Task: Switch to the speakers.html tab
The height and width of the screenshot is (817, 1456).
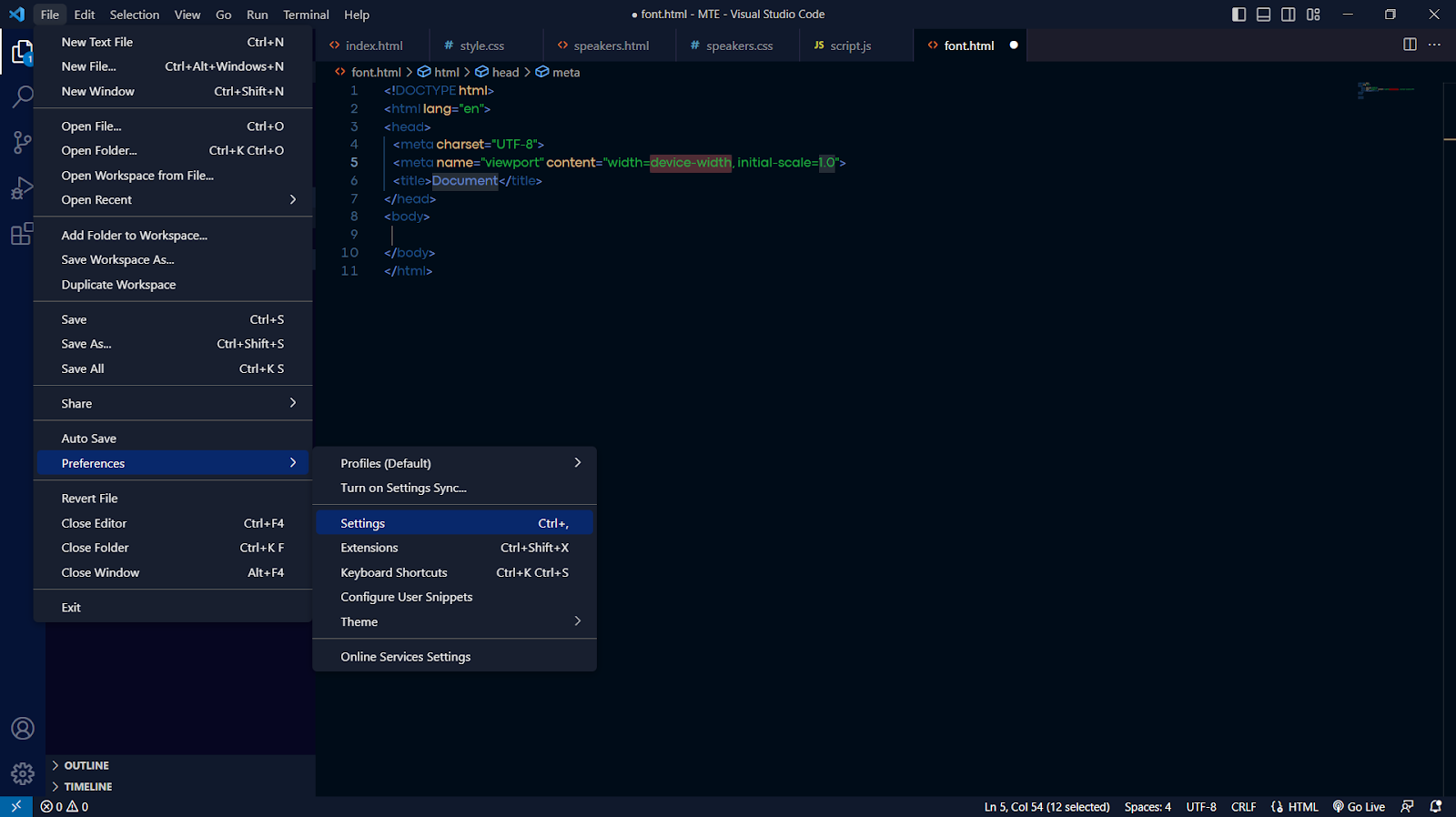Action: coord(610,45)
